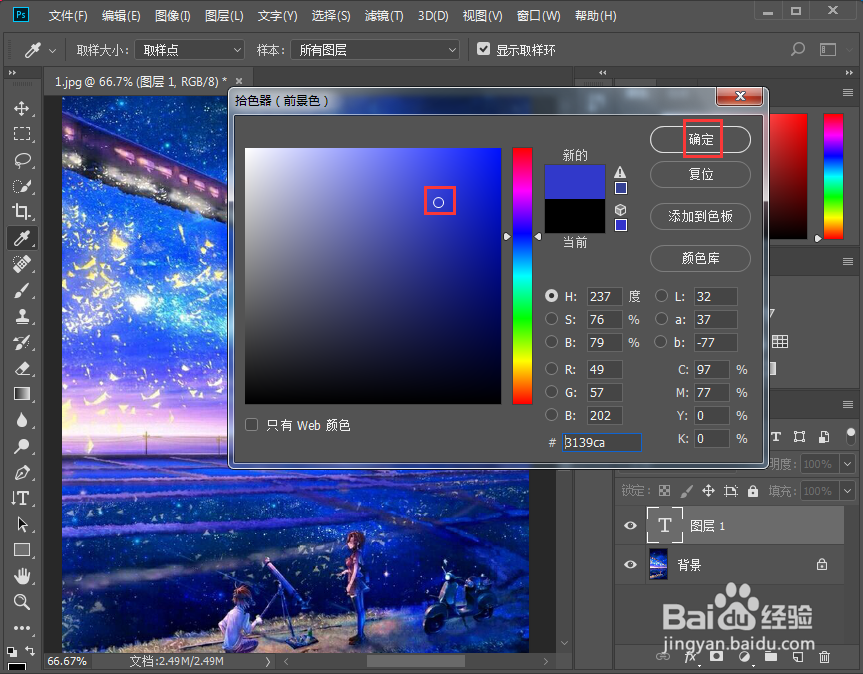The image size is (863, 674).
Task: Open the 文件(F) menu
Action: tap(68, 16)
